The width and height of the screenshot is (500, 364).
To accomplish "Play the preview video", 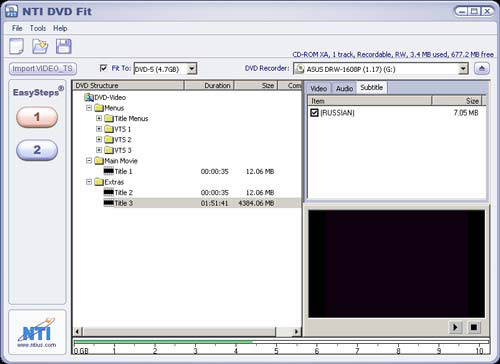I will click(x=455, y=327).
